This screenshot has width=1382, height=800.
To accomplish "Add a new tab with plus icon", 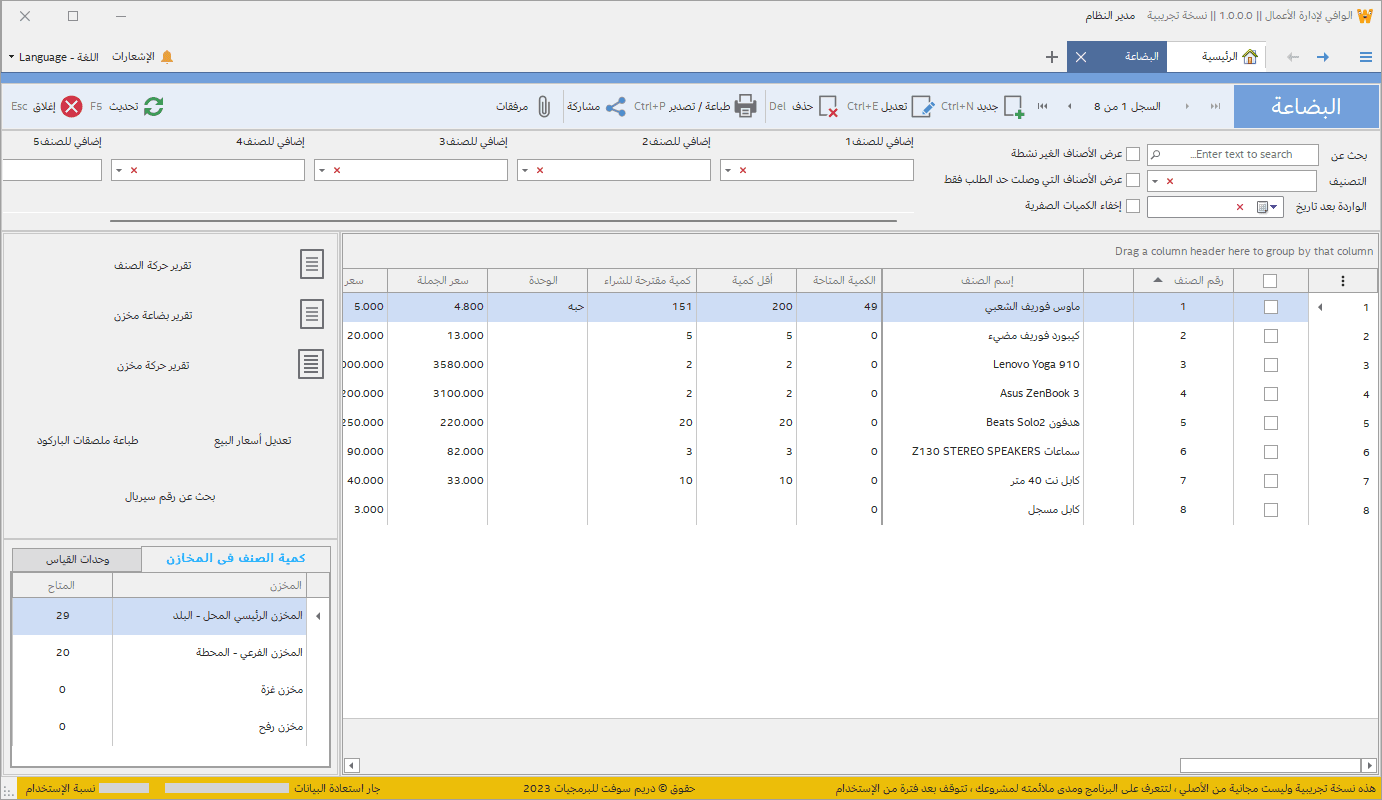I will click(x=1051, y=57).
